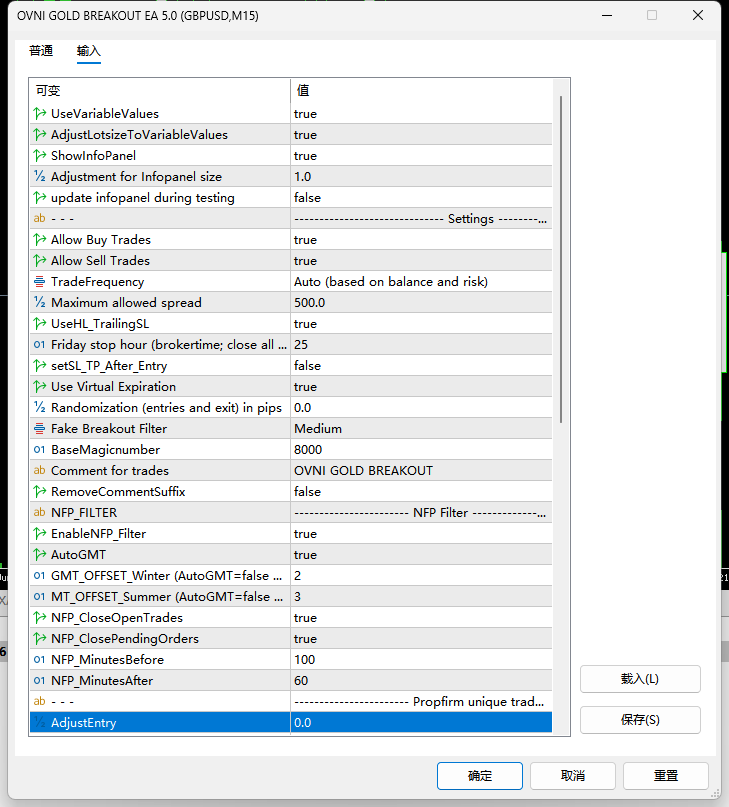Click the 01 icon beside NFP_MinutesAfter
Viewport: 729px width, 807px height.
40,680
